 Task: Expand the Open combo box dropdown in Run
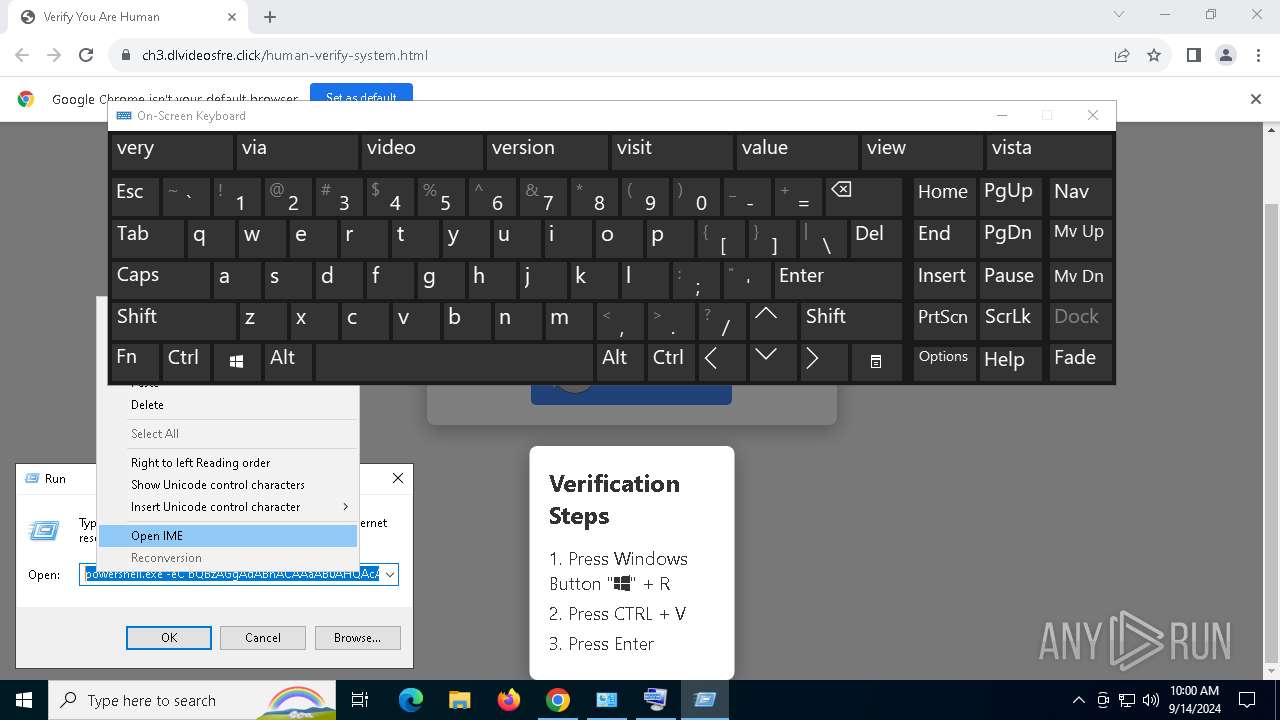[x=390, y=575]
